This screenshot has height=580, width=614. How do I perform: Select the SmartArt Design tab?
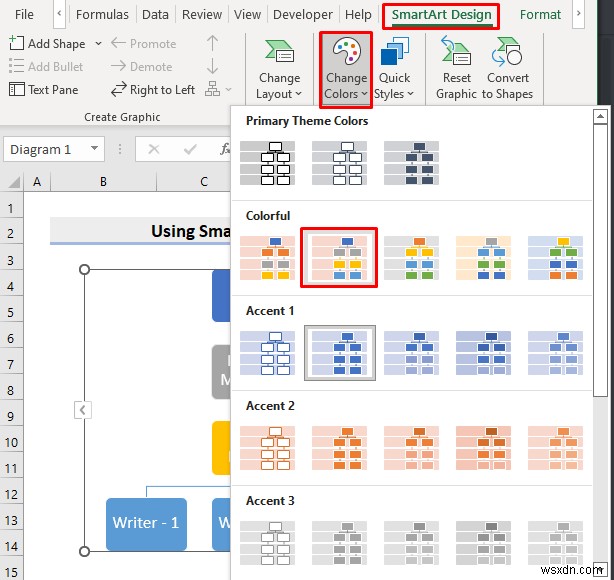pyautogui.click(x=441, y=15)
